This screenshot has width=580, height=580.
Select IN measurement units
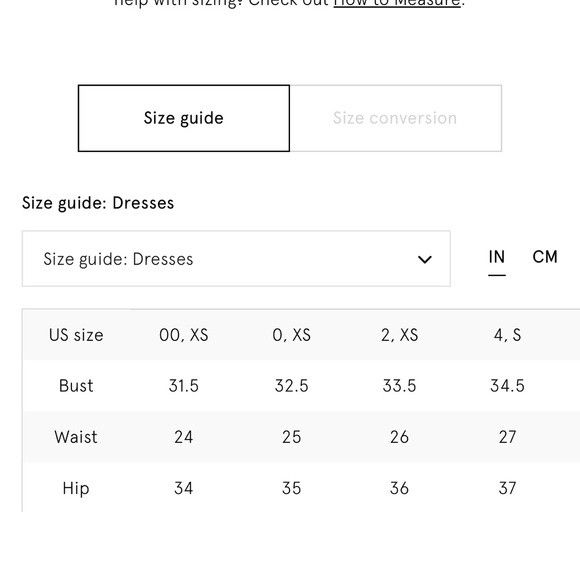click(x=496, y=257)
